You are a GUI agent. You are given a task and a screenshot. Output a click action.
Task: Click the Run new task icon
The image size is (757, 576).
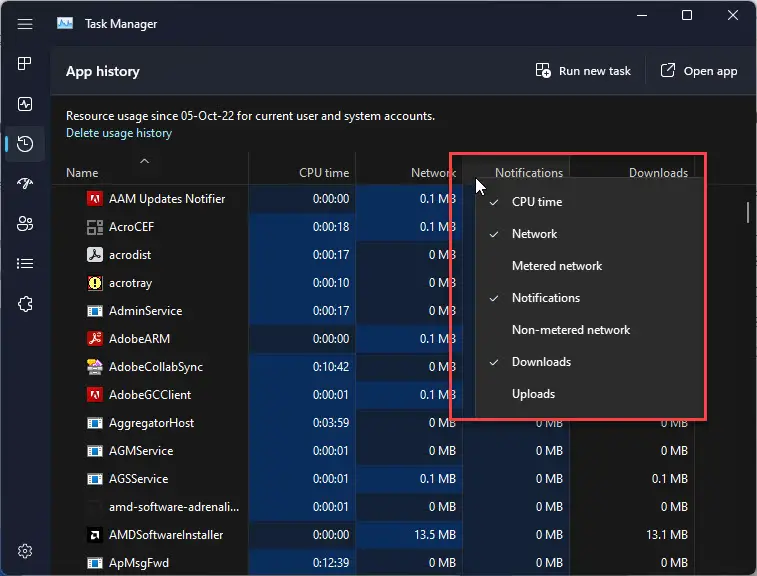click(543, 70)
